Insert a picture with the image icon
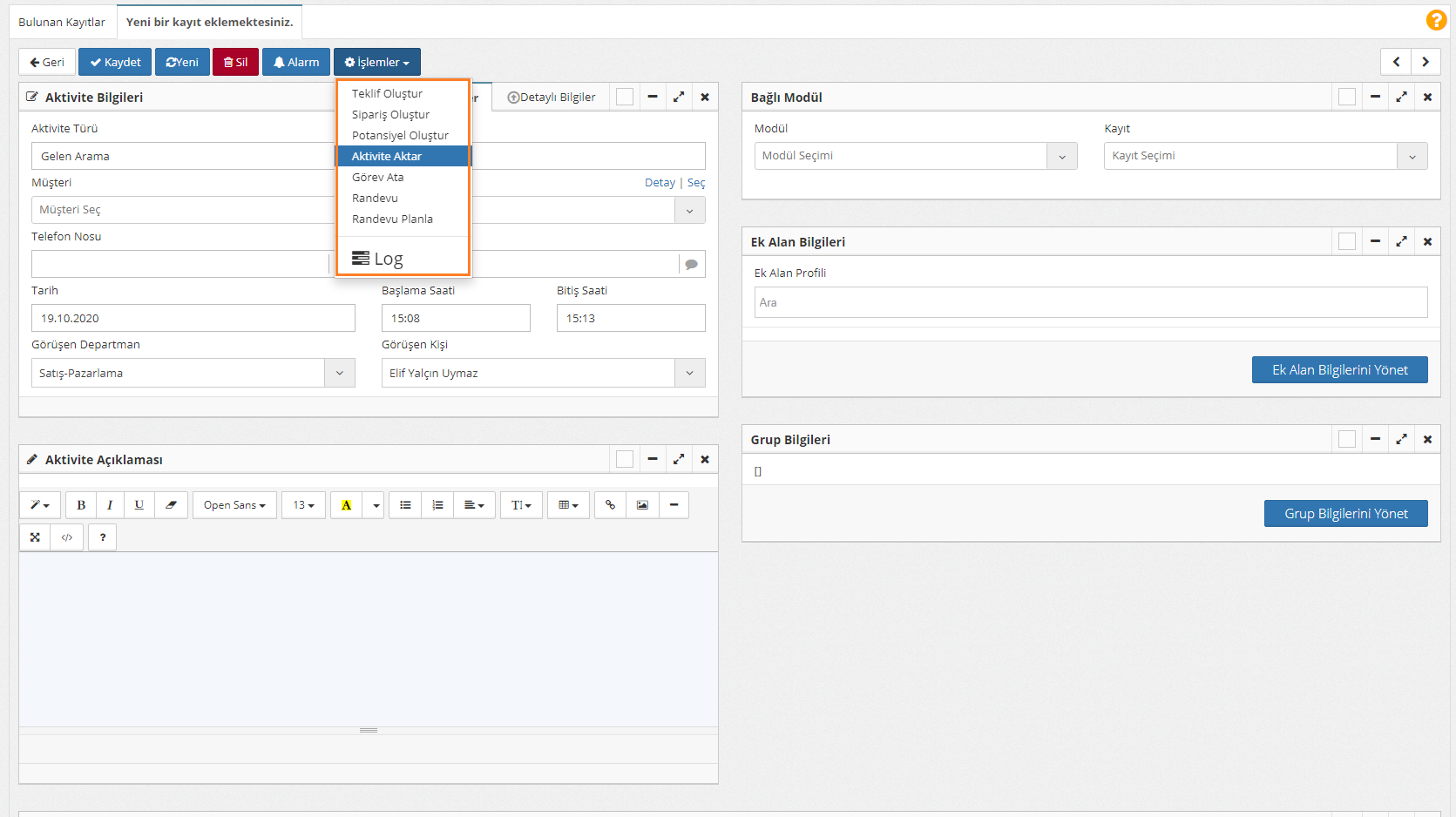Image resolution: width=1456 pixels, height=817 pixels. click(x=642, y=505)
